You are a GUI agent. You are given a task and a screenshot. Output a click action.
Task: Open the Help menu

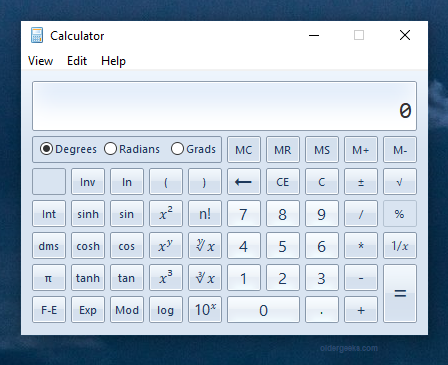point(113,61)
